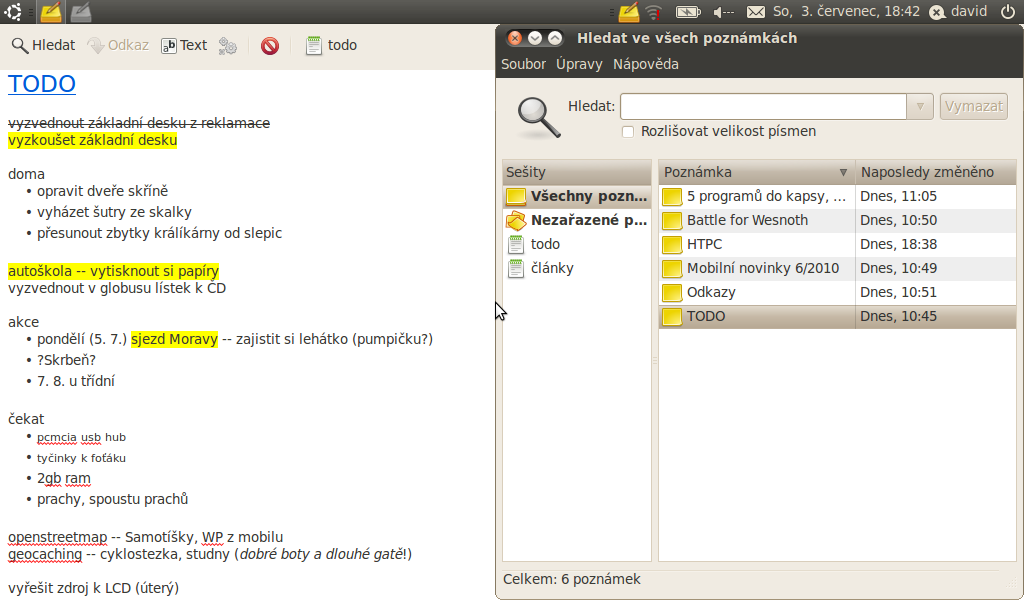Select the HTPC note row
The image size is (1024, 600).
click(x=837, y=244)
